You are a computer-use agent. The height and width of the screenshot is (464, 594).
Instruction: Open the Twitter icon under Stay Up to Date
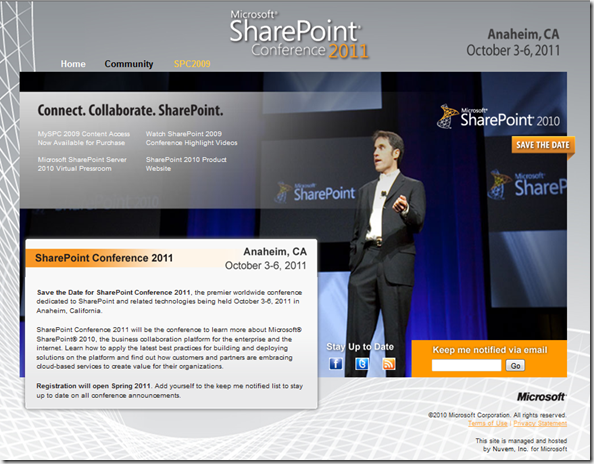pyautogui.click(x=362, y=364)
